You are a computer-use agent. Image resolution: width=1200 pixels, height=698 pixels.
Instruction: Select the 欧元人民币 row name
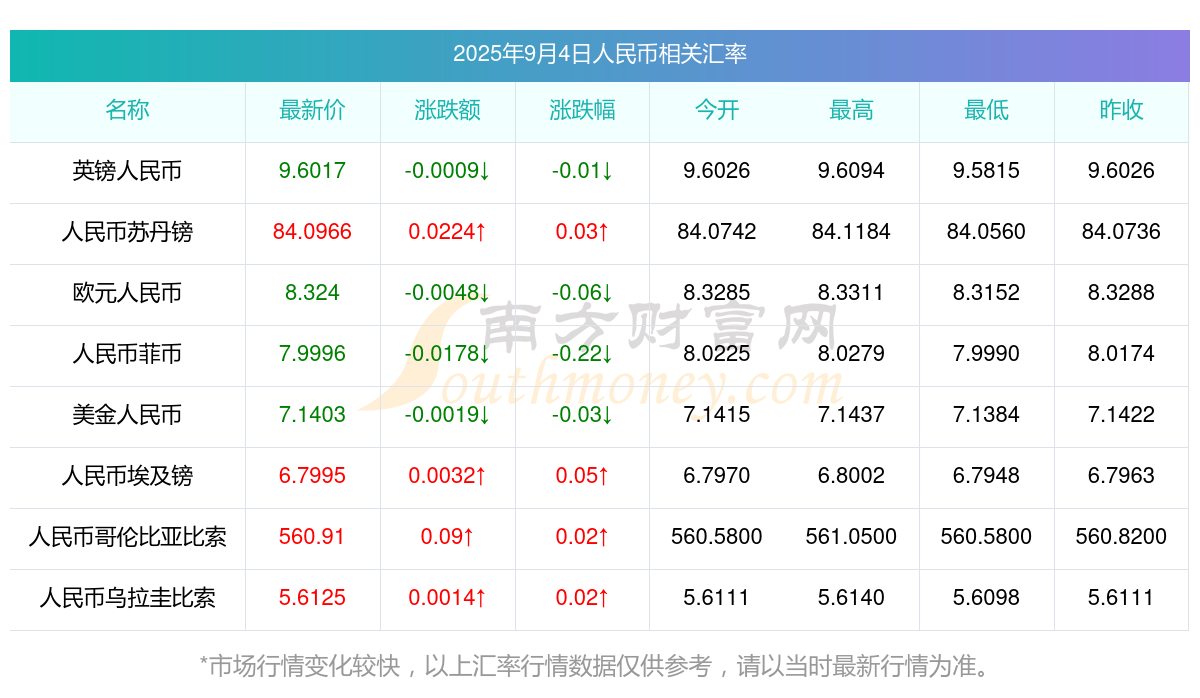click(127, 293)
